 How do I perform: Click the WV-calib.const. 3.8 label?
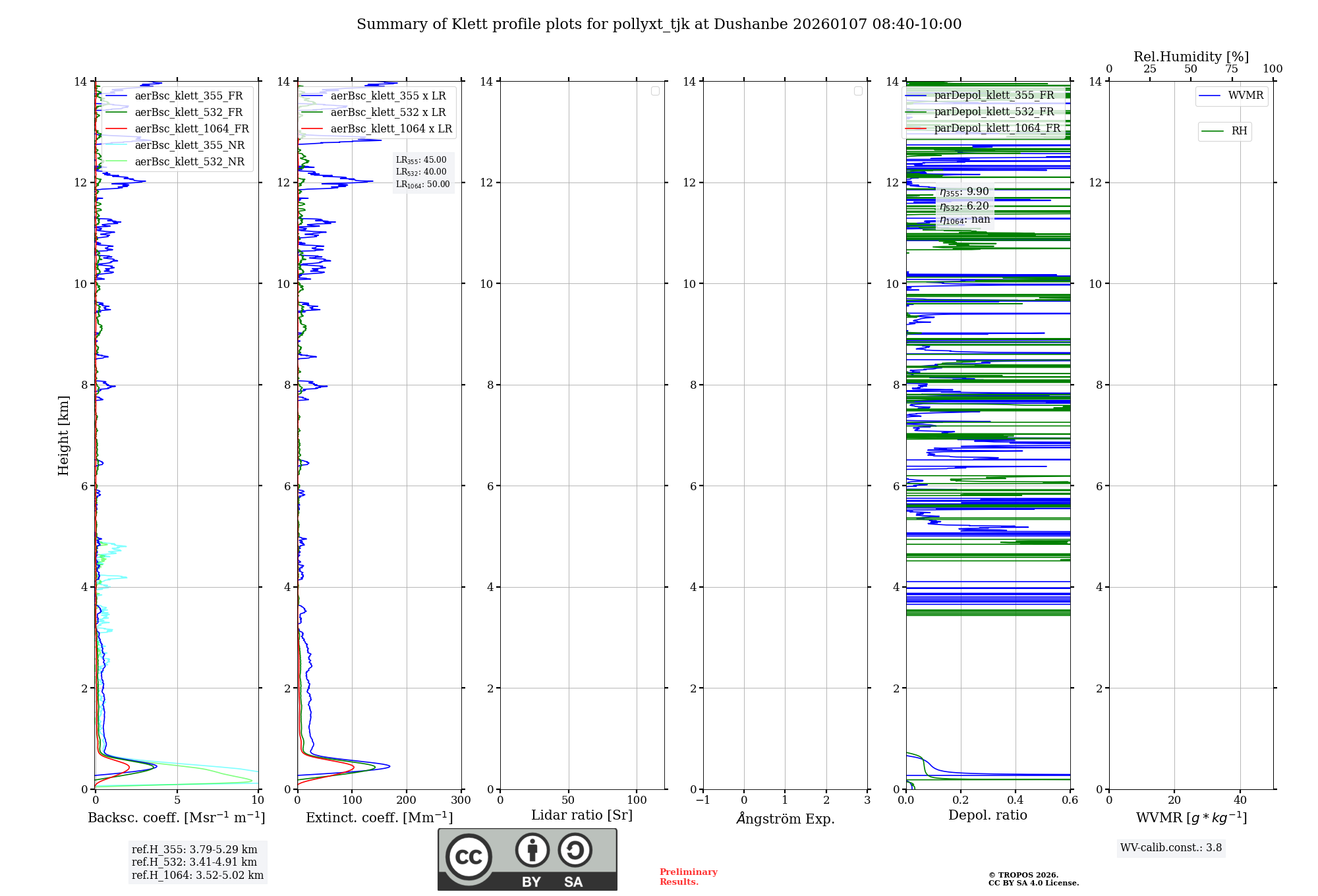click(x=1170, y=848)
